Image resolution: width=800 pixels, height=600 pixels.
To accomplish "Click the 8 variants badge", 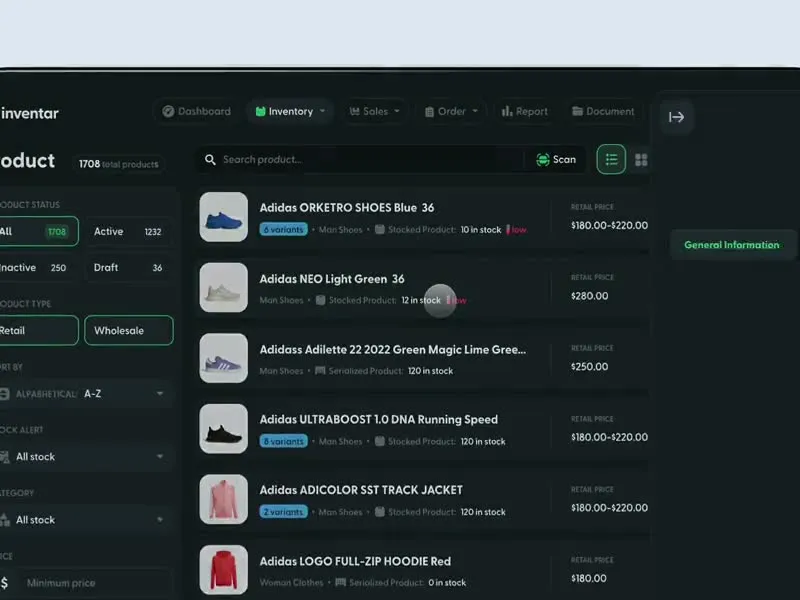I will (283, 441).
